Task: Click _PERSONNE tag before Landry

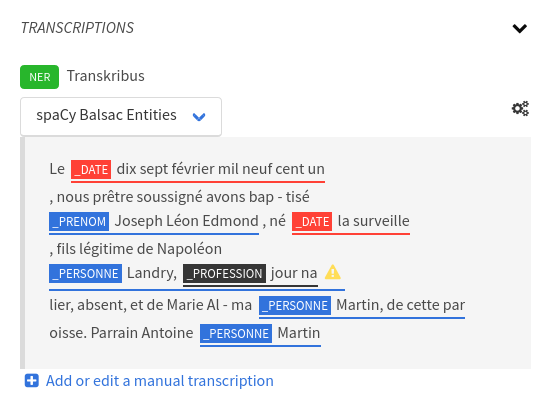Action: pos(85,273)
